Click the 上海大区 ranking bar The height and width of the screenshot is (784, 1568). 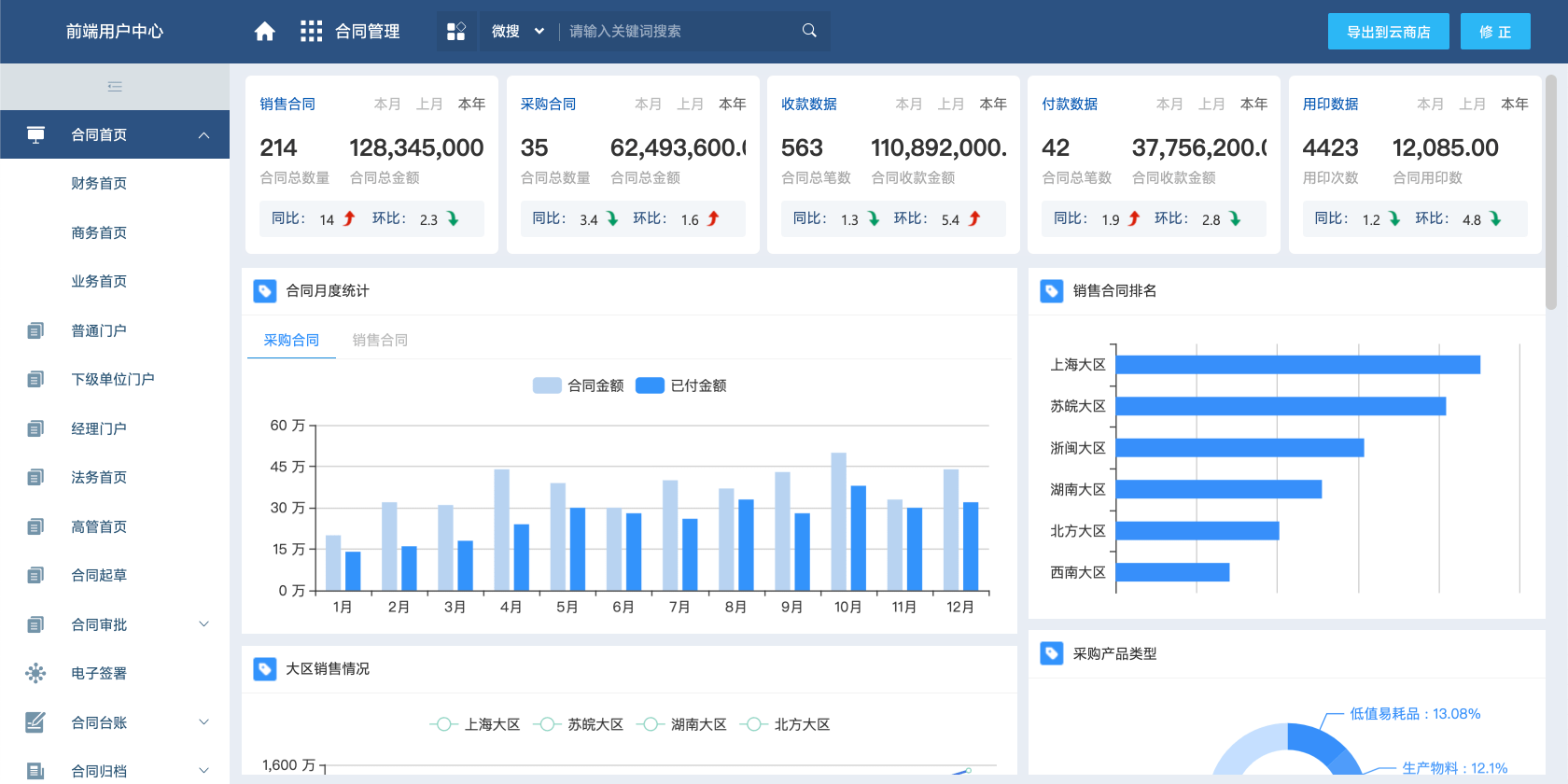point(1298,365)
